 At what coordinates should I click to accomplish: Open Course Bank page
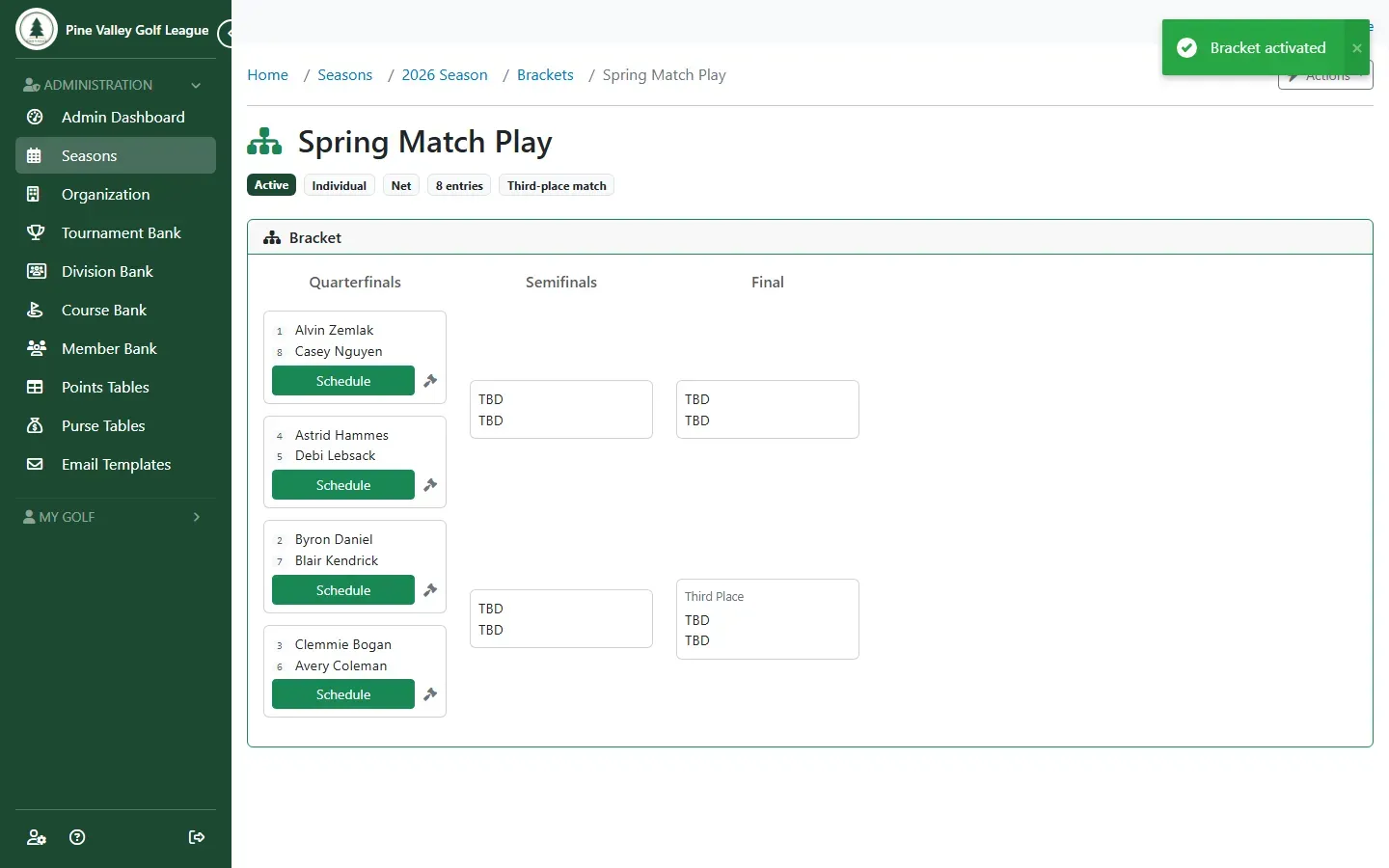[116, 310]
